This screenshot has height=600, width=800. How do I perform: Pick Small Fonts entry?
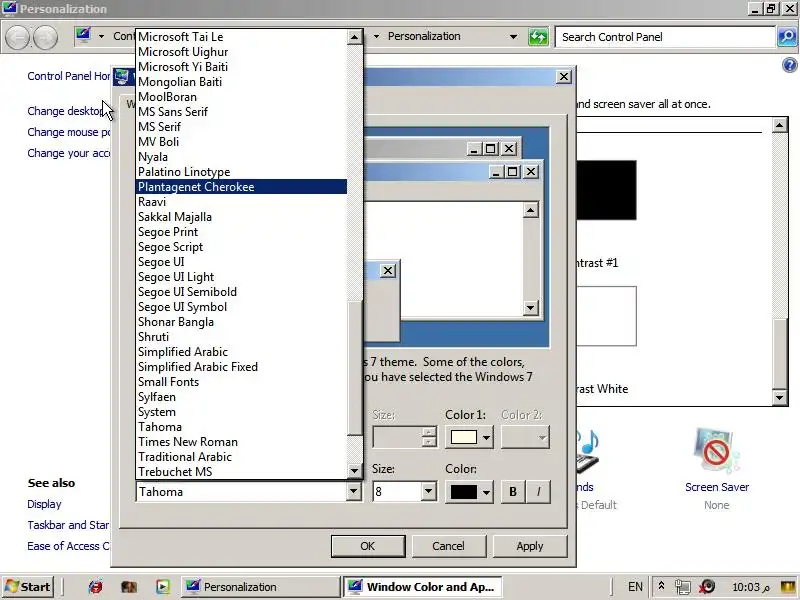[x=242, y=382]
